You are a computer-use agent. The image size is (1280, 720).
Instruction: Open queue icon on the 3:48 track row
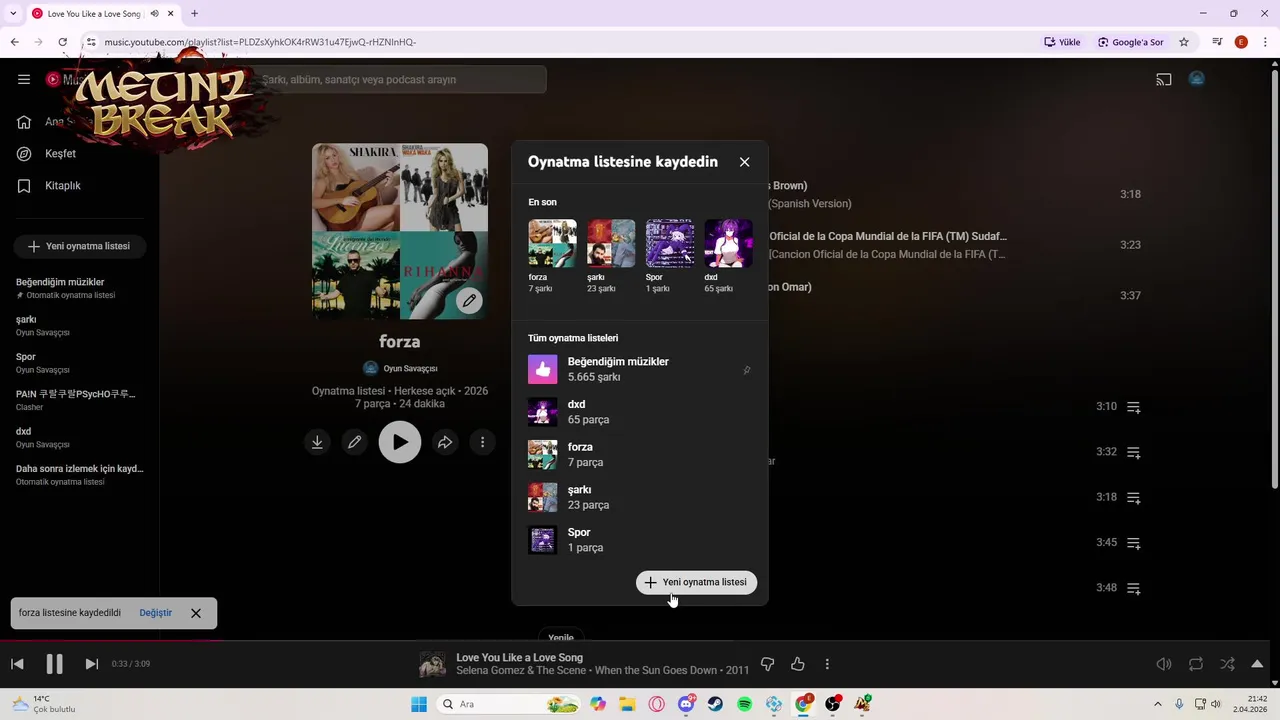[x=1134, y=588]
